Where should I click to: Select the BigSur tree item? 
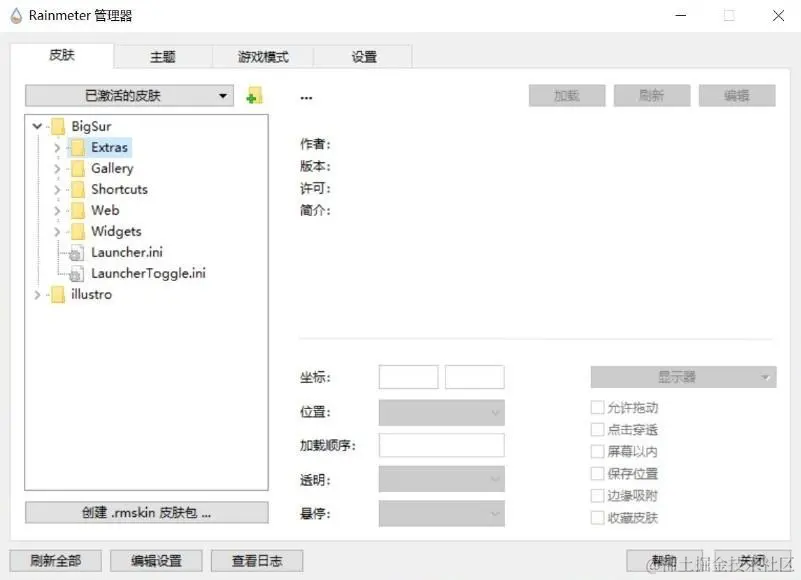click(x=91, y=126)
